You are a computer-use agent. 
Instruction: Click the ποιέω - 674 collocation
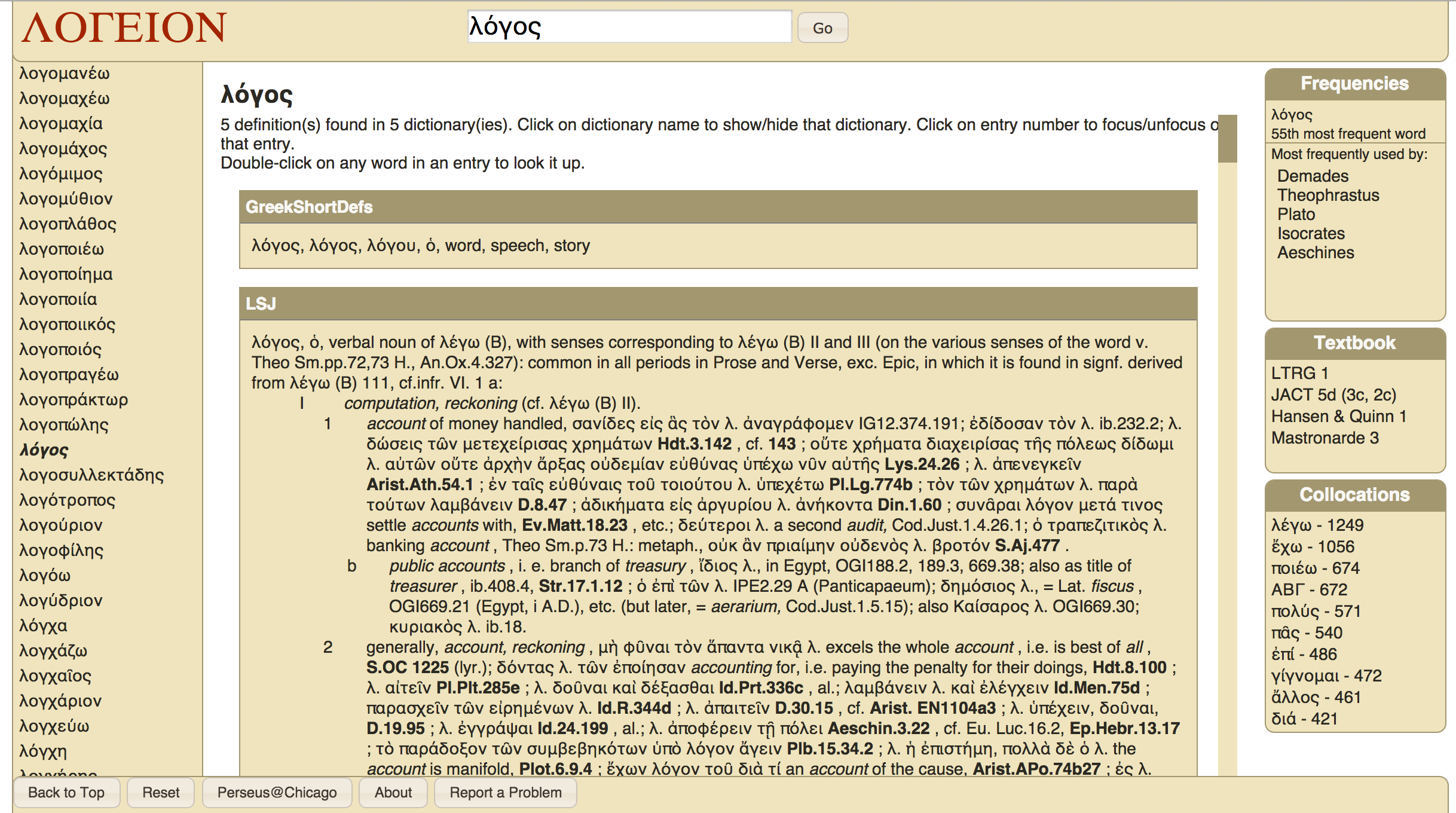tap(1315, 568)
